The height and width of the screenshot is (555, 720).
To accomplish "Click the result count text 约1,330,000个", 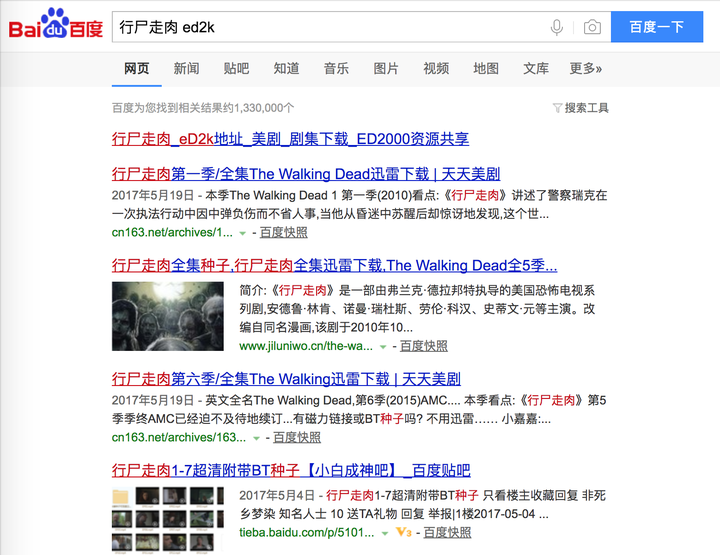I will 203,108.
